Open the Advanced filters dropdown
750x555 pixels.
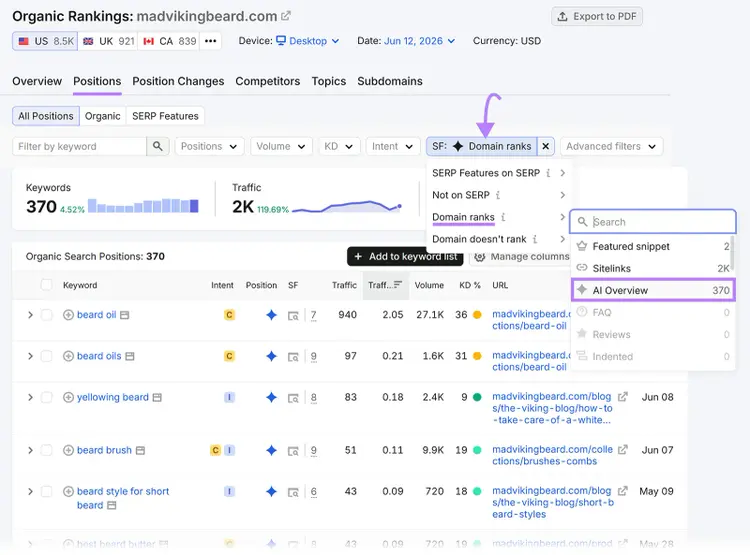[611, 146]
